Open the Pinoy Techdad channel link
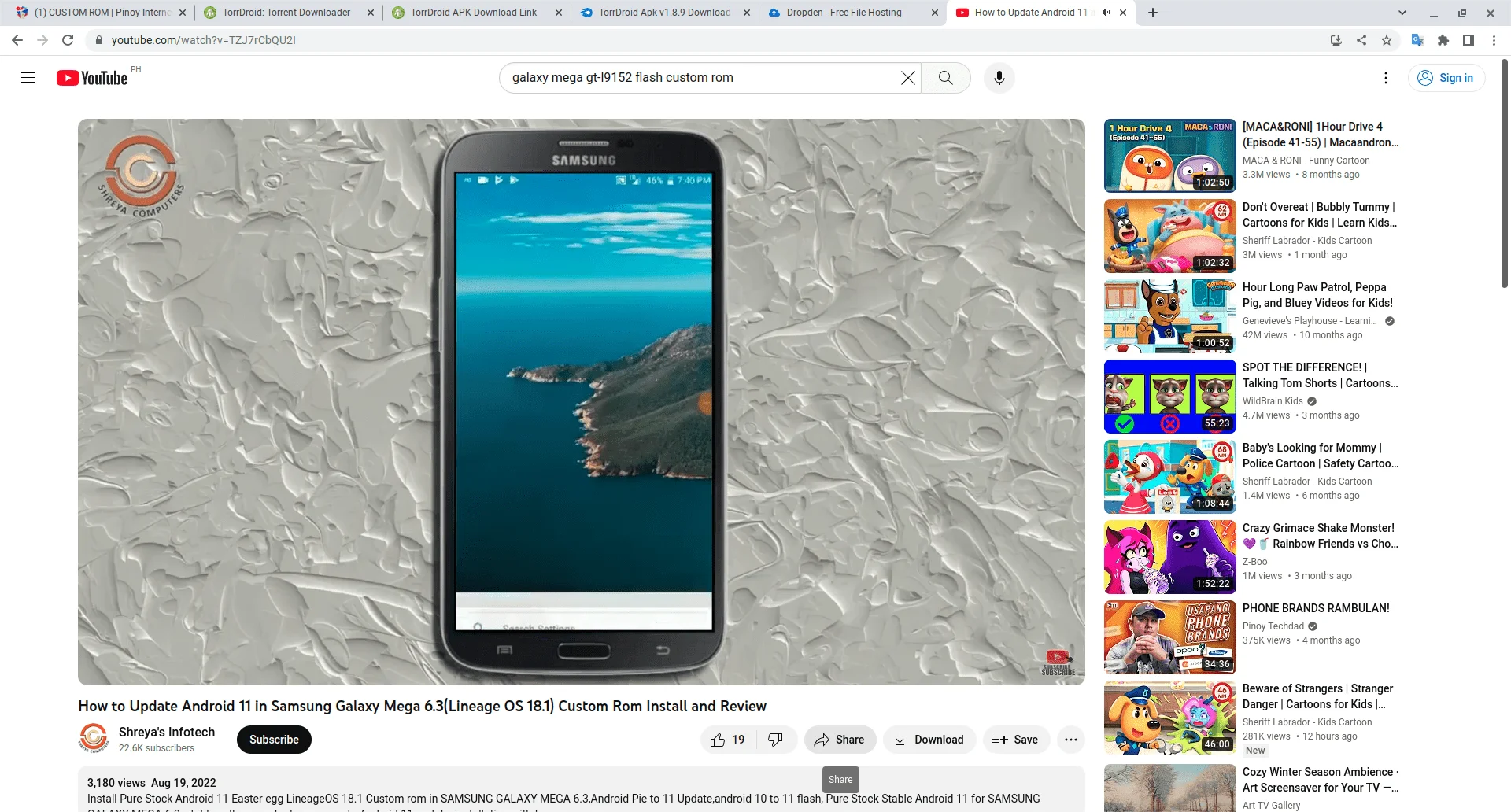 [x=1273, y=626]
